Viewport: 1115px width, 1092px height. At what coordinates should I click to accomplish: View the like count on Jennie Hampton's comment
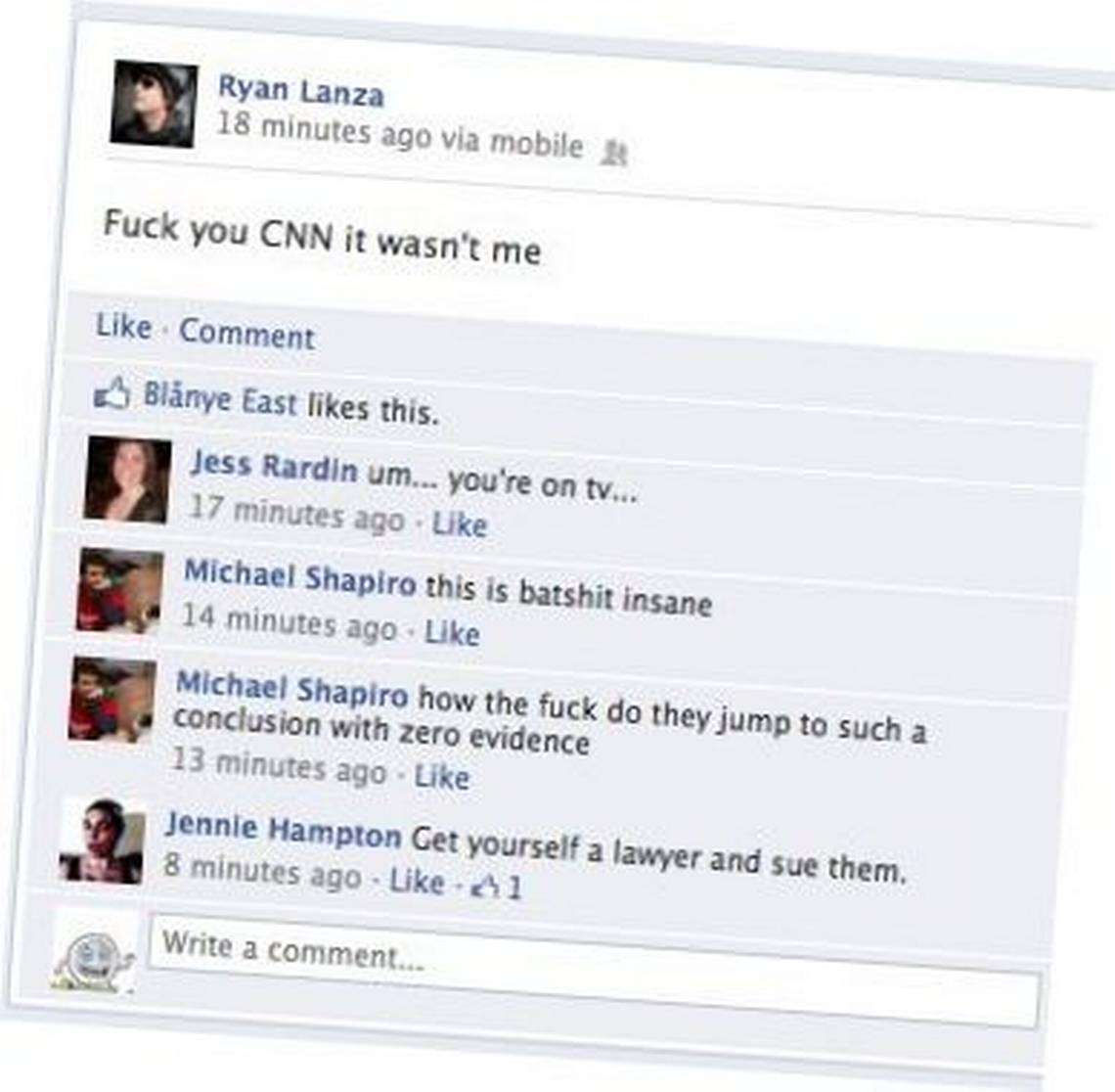499,886
